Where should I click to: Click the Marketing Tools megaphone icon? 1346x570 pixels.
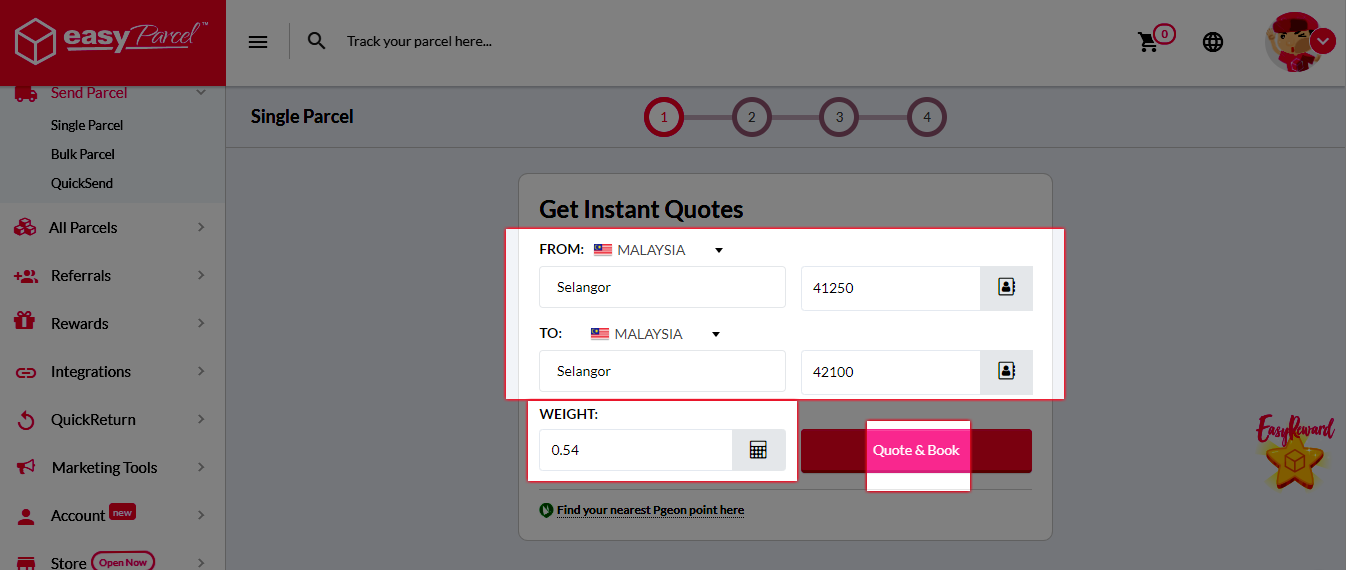[x=27, y=467]
